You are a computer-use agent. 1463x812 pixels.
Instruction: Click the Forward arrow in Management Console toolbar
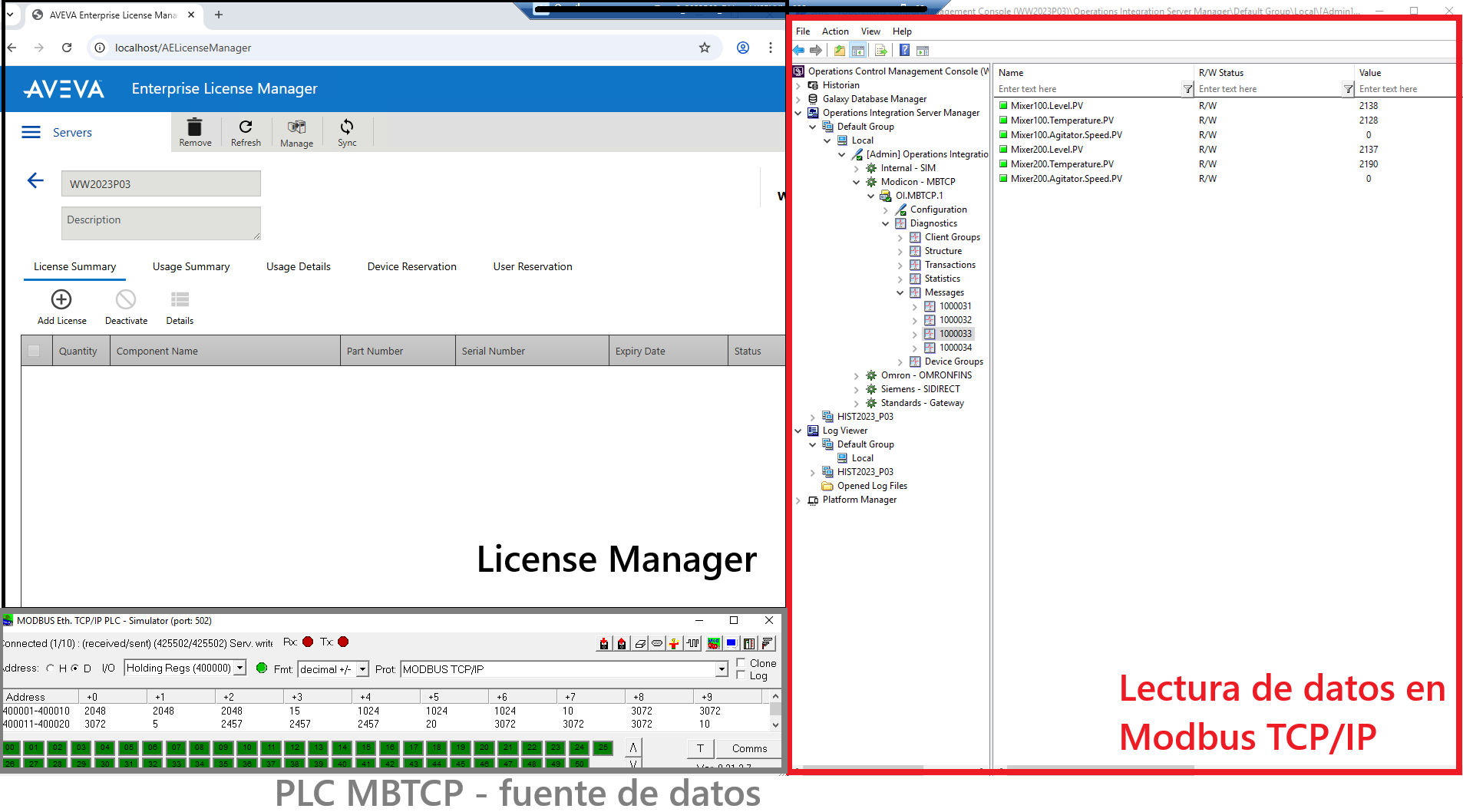pos(816,51)
